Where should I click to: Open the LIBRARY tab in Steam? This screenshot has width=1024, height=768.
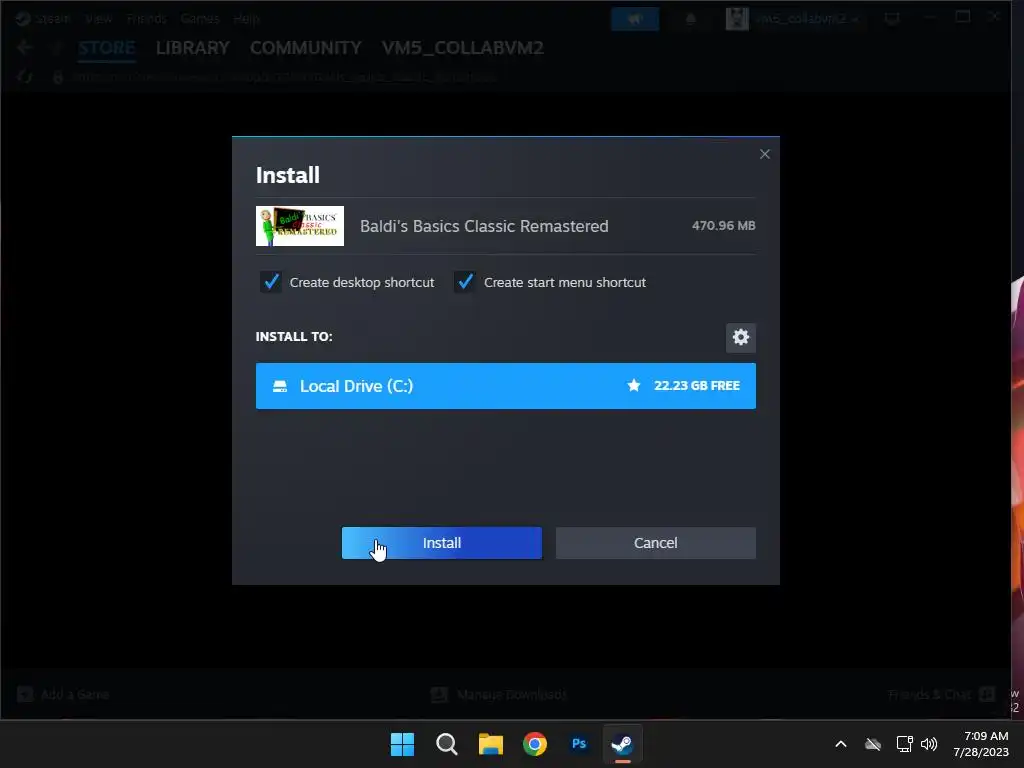click(193, 48)
